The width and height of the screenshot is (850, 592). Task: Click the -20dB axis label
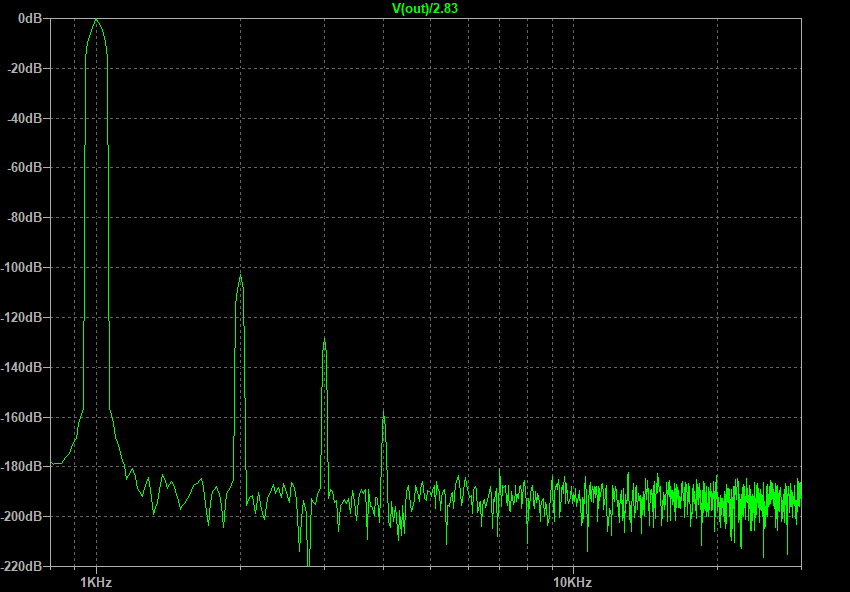25,68
